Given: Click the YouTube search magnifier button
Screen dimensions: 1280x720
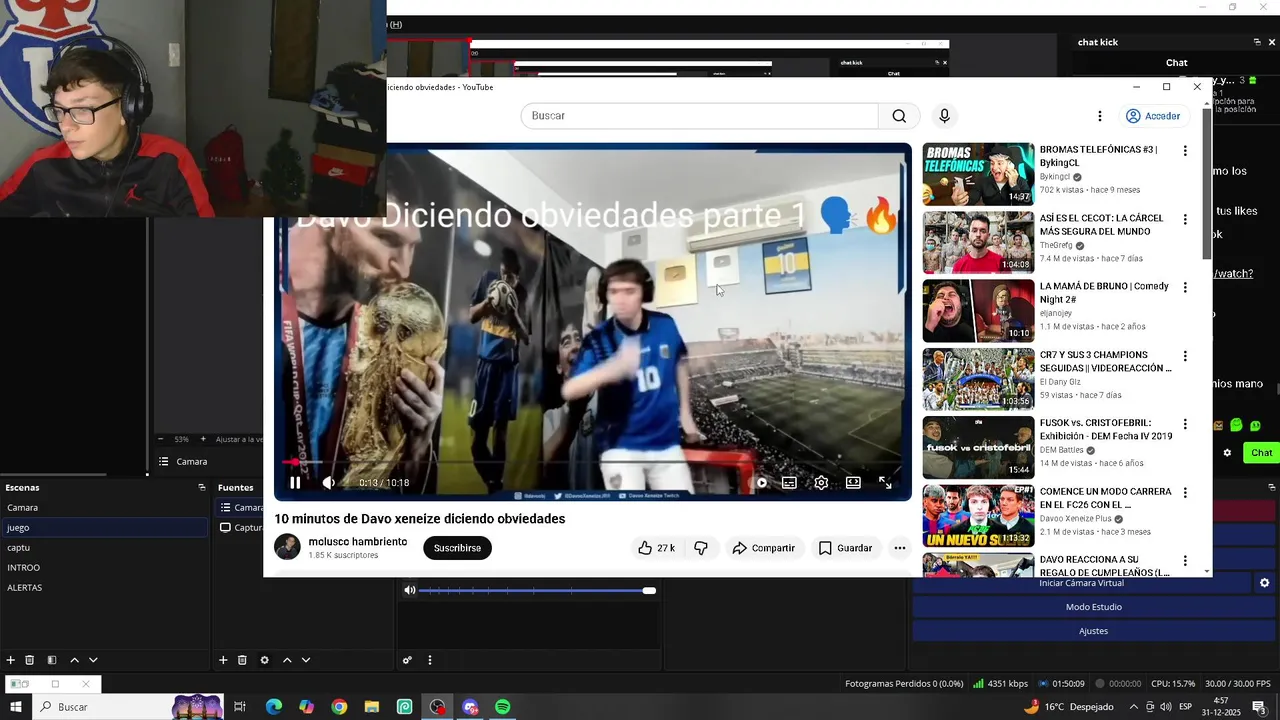Looking at the screenshot, I should tap(899, 116).
